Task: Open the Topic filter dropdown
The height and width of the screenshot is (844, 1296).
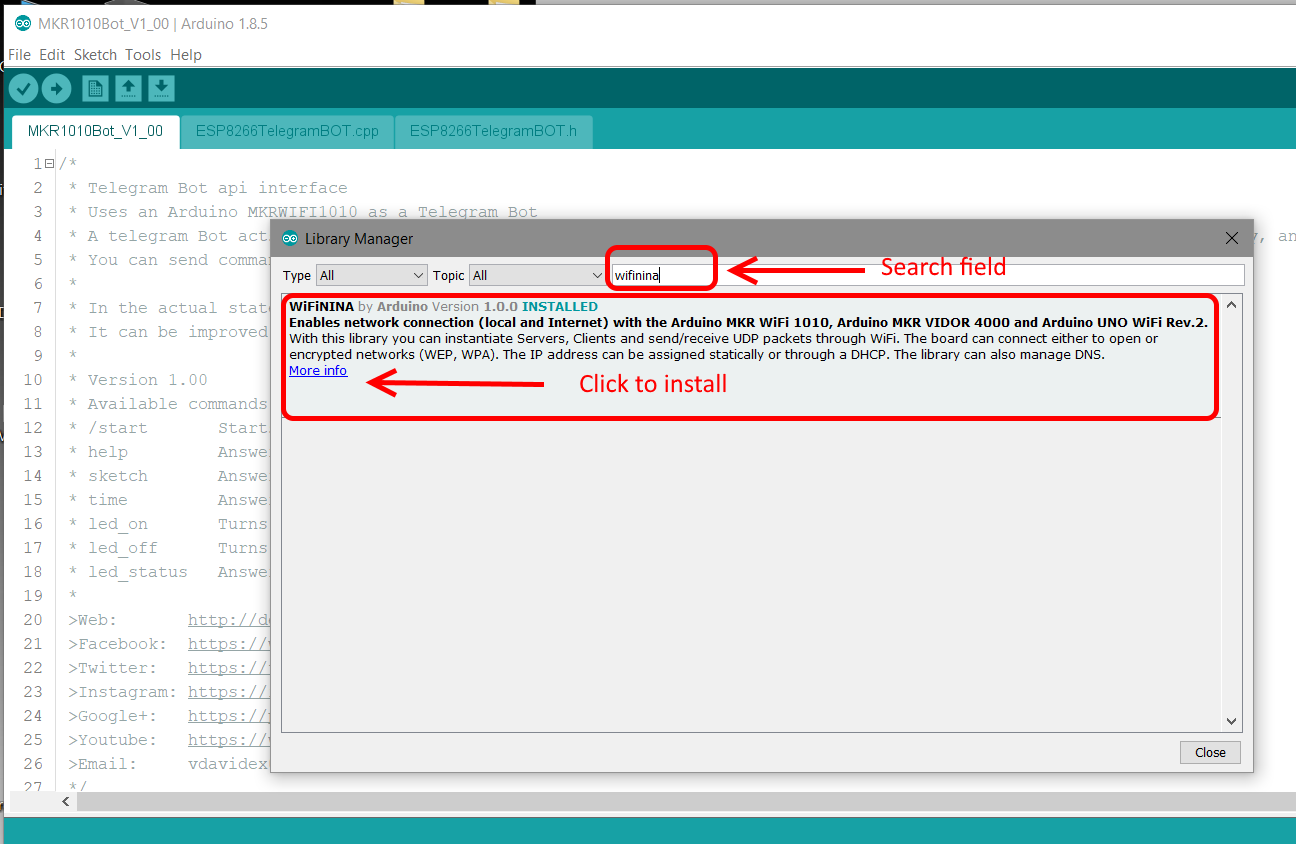Action: (537, 274)
